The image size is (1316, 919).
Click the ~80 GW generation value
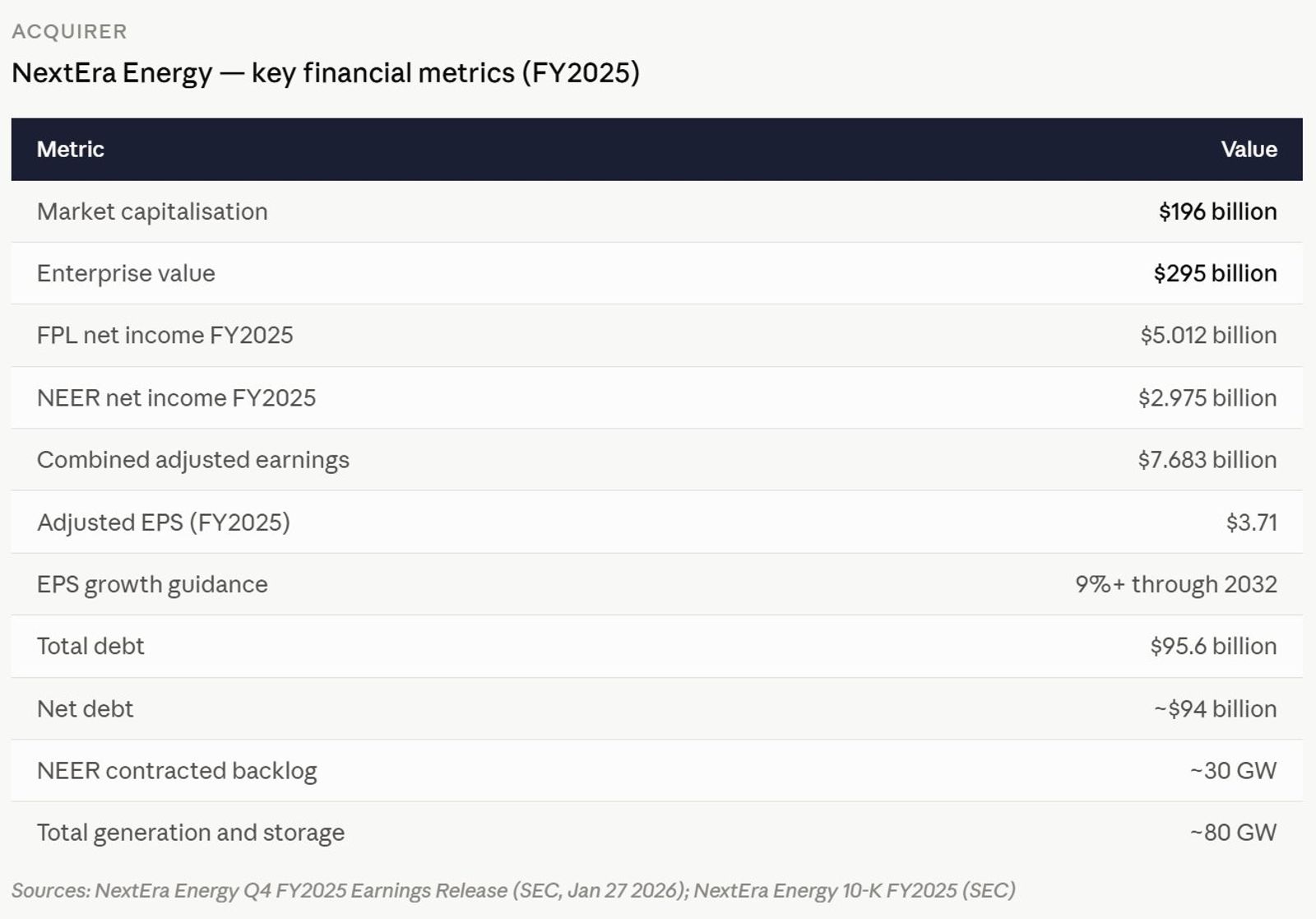pyautogui.click(x=1234, y=832)
